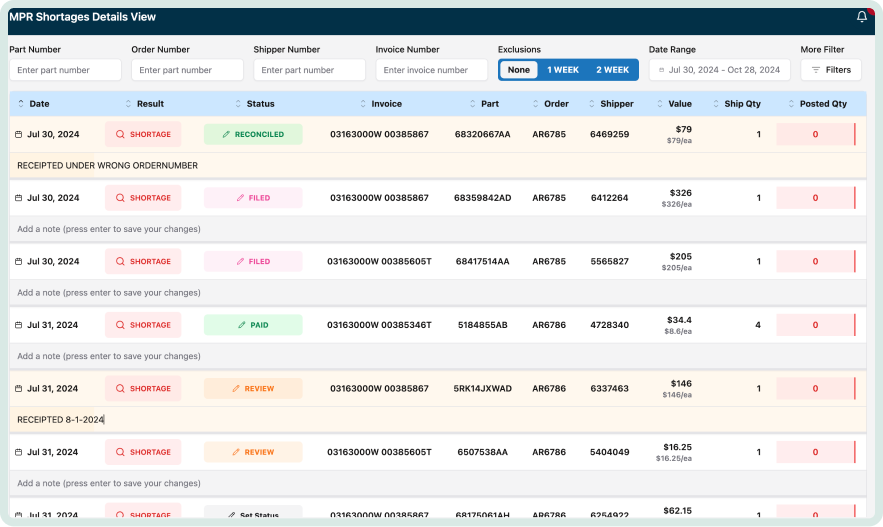
Task: Click sort arrows beside Ship Qty header
Action: [x=715, y=104]
